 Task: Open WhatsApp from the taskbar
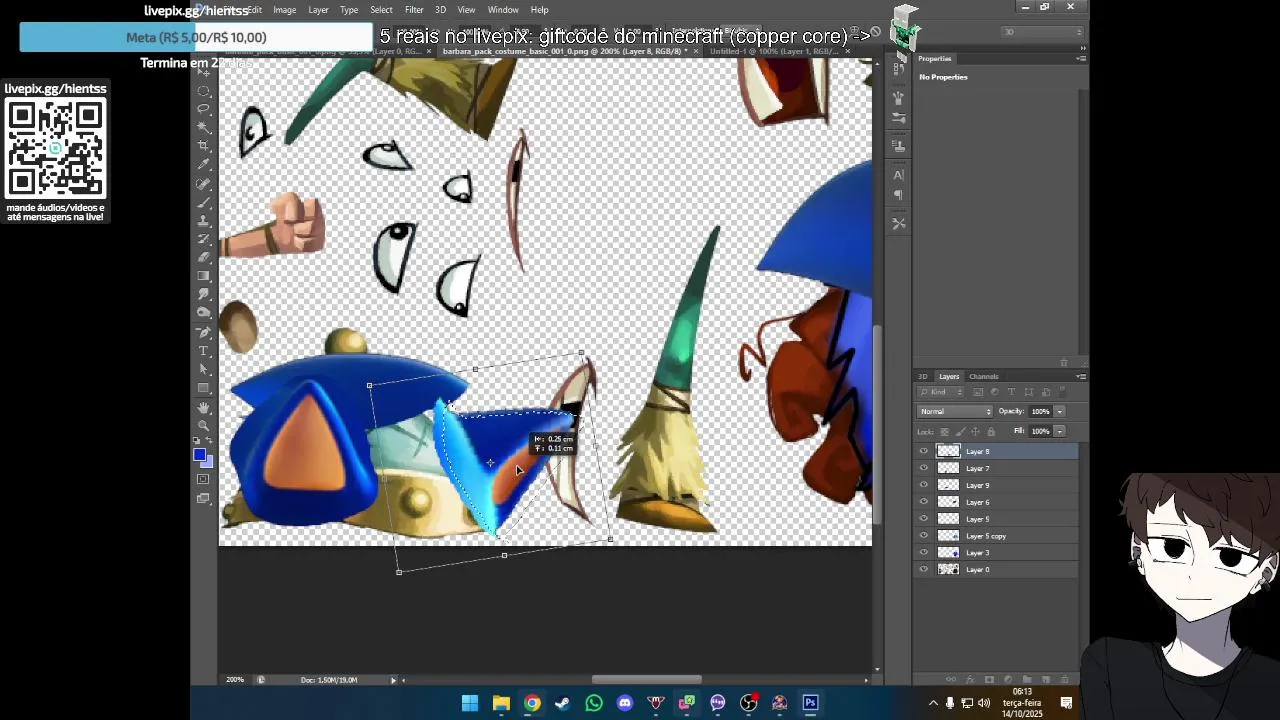coord(594,703)
